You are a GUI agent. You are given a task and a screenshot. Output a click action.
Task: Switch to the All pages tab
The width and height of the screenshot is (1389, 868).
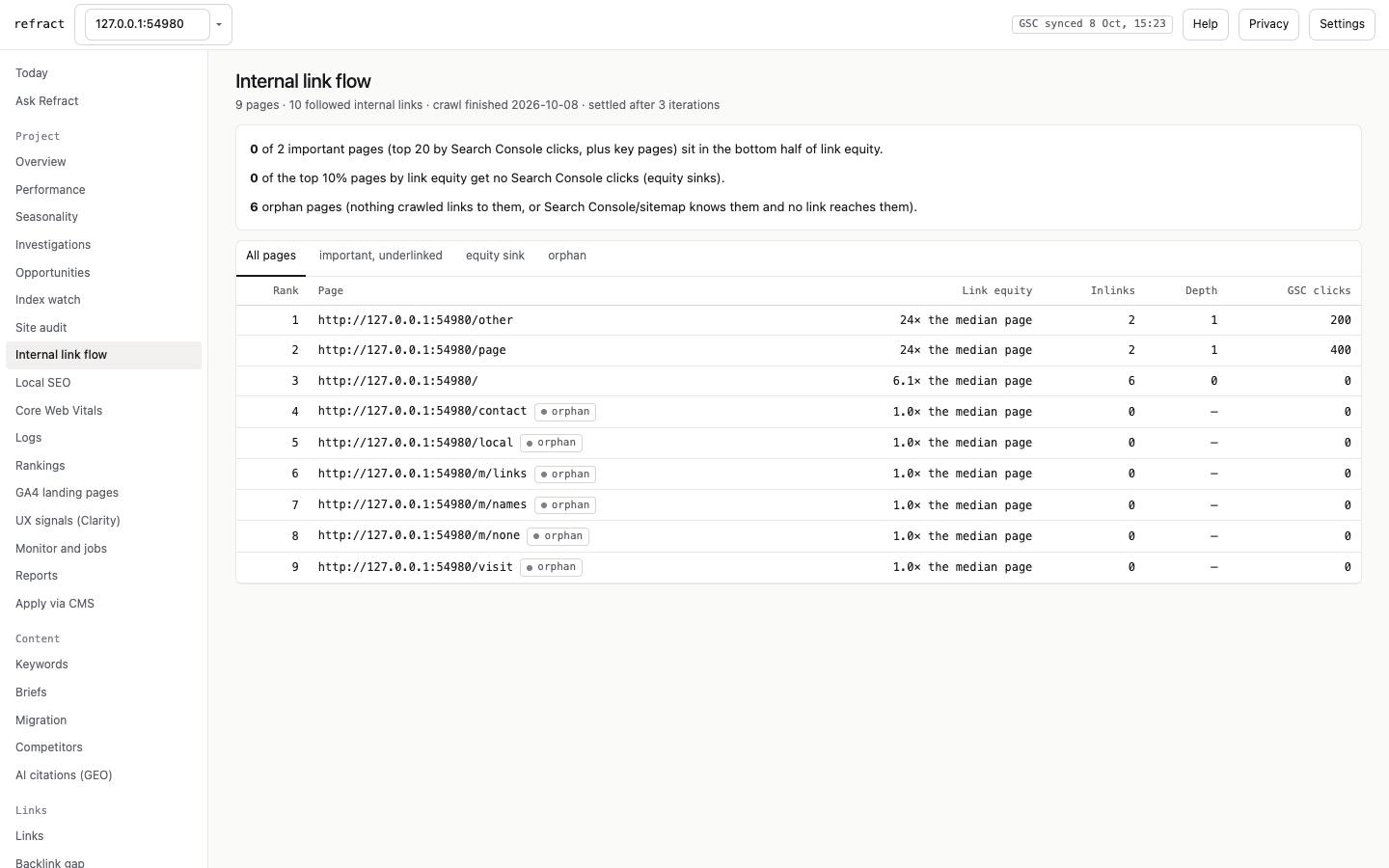tap(271, 256)
